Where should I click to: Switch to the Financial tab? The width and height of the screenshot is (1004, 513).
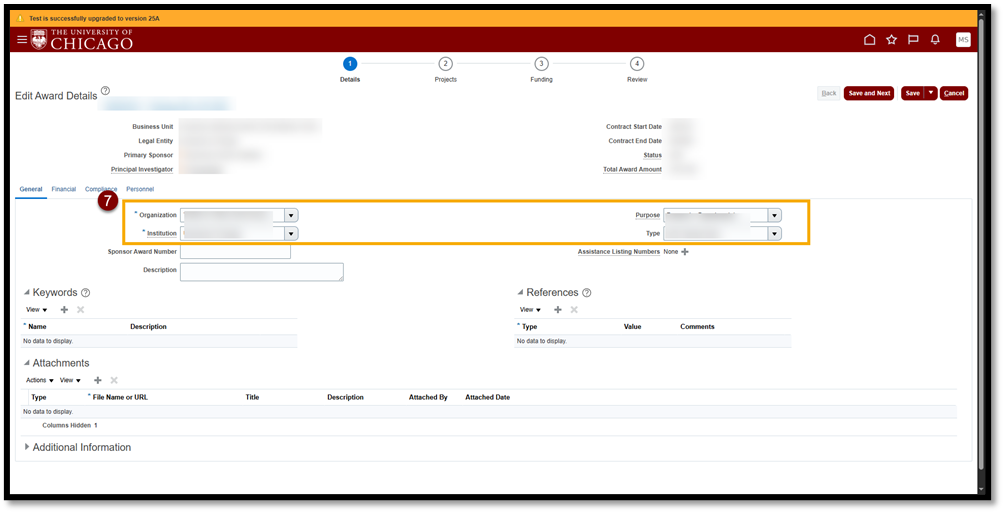[63, 188]
